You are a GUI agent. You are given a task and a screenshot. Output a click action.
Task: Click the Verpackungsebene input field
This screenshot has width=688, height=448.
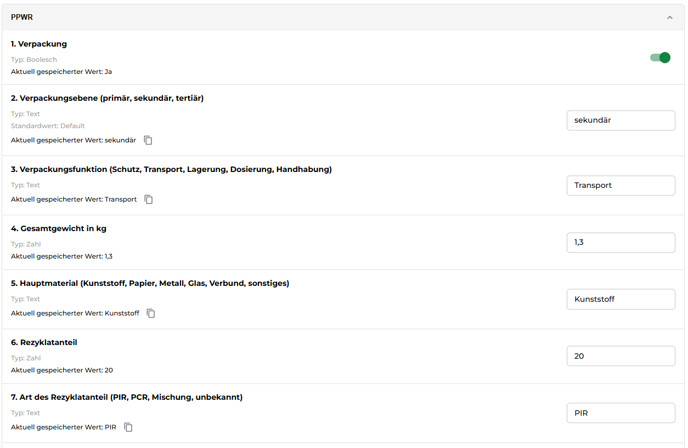(620, 120)
